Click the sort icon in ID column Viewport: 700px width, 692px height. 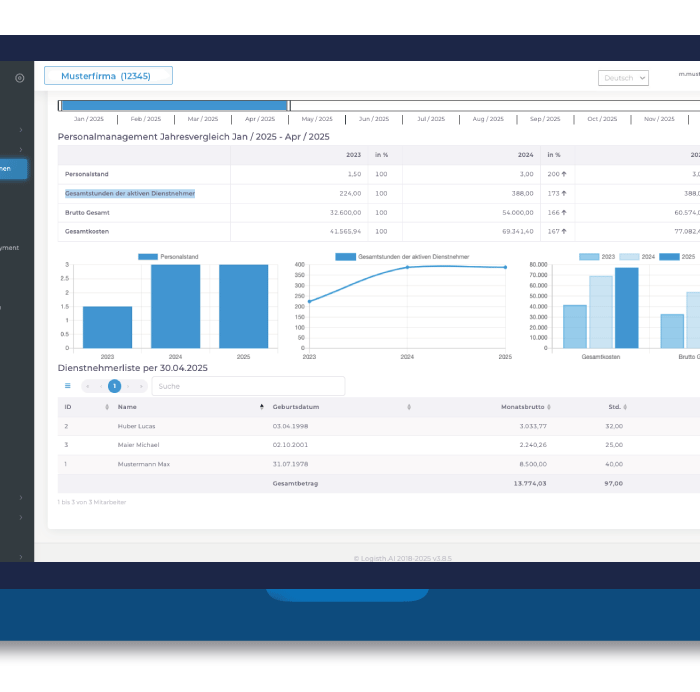coord(108,408)
